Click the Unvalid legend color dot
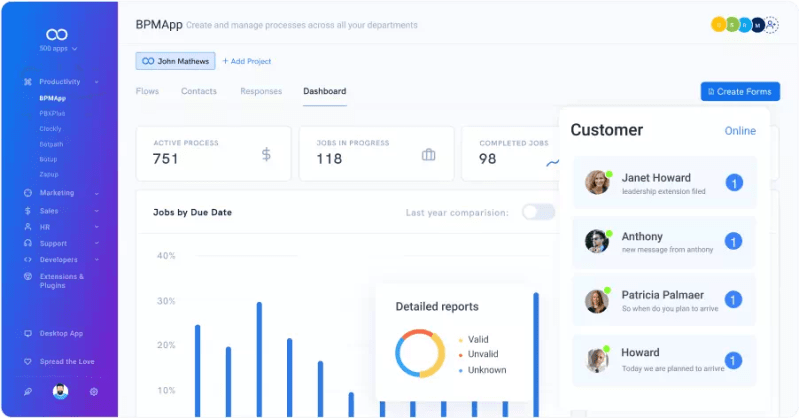This screenshot has width=799, height=418. (x=461, y=355)
